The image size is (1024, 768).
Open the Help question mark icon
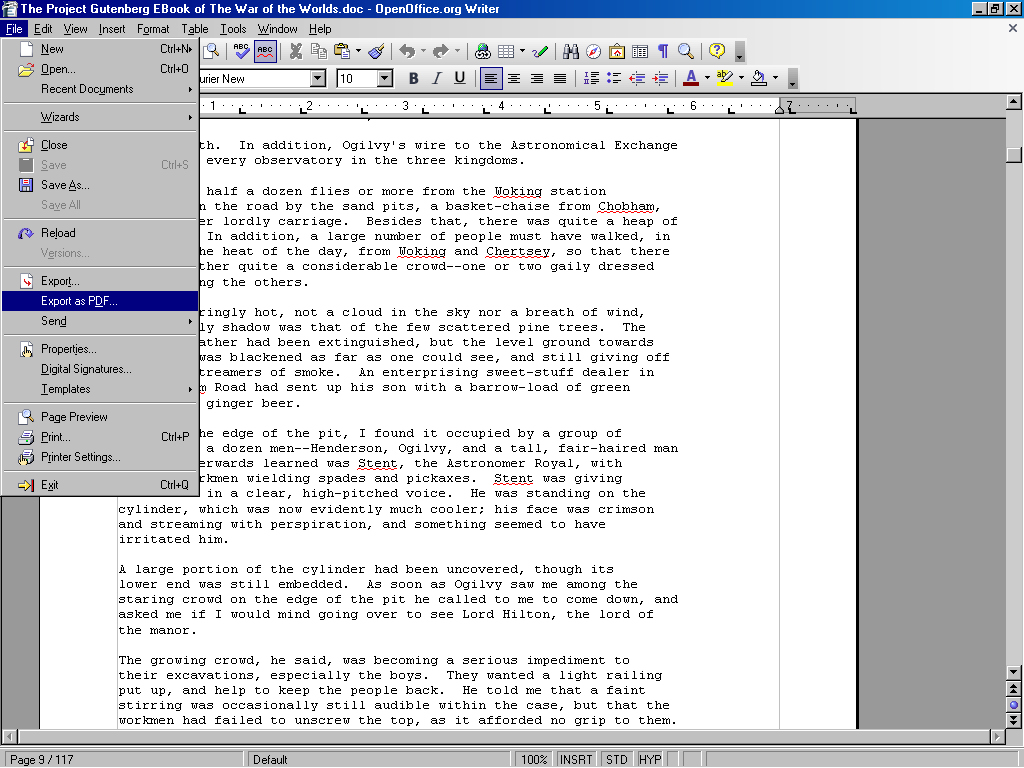point(717,51)
